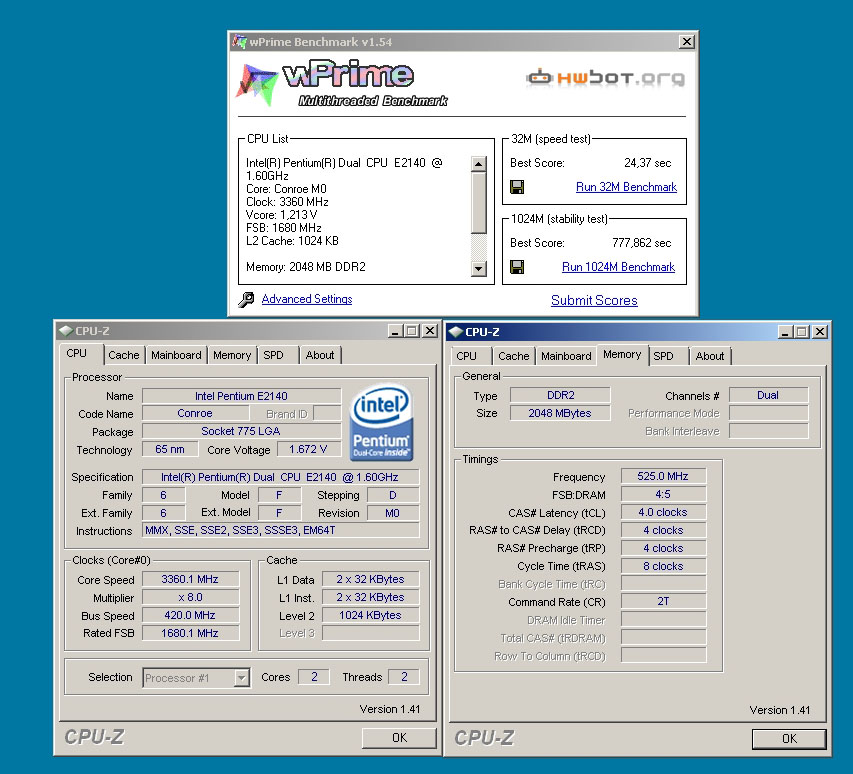Open Mainboard tab in right CPU-Z
The image size is (853, 774).
click(566, 356)
